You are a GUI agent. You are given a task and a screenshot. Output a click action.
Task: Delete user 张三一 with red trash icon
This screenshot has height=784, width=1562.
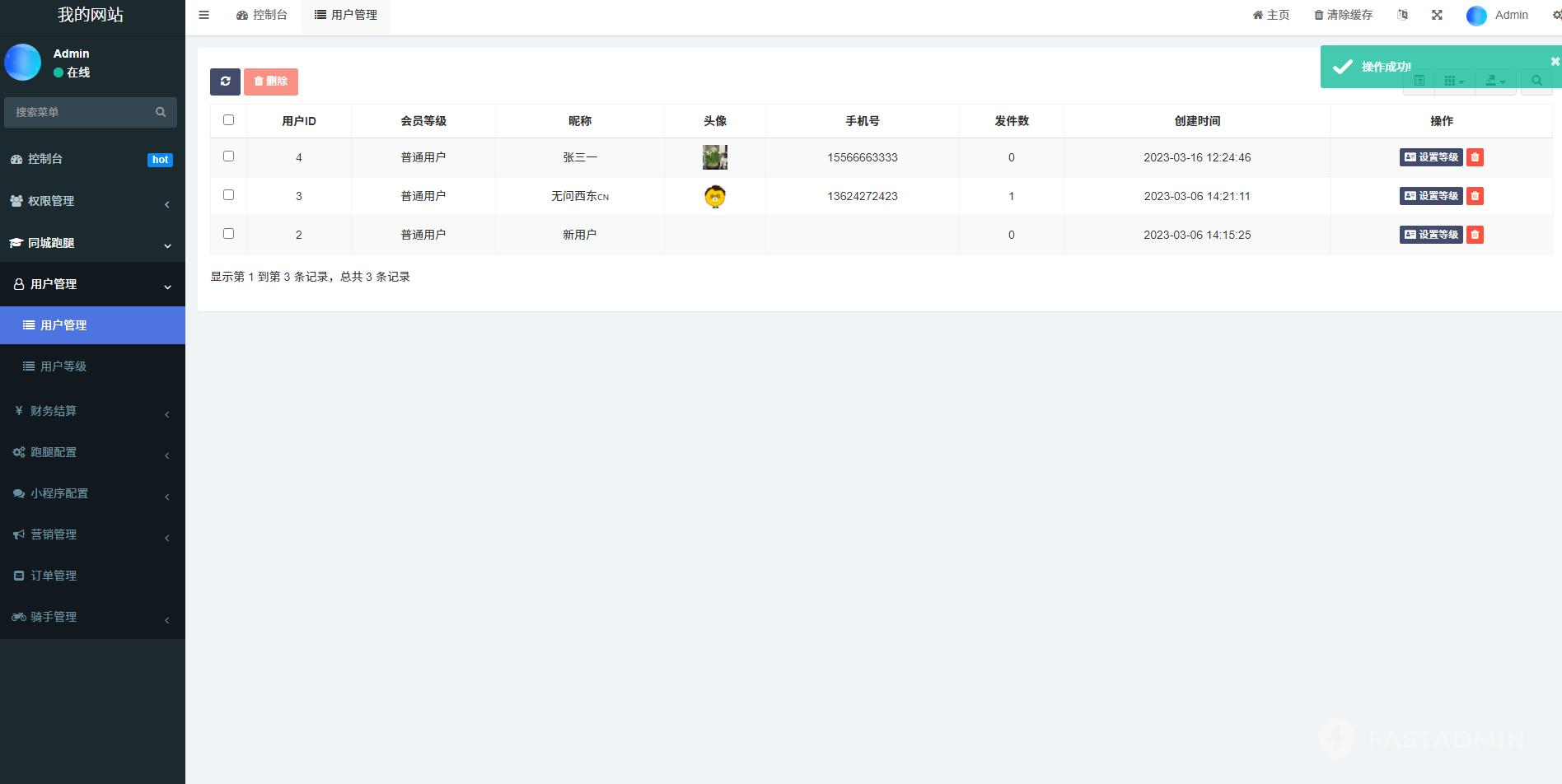(x=1475, y=157)
